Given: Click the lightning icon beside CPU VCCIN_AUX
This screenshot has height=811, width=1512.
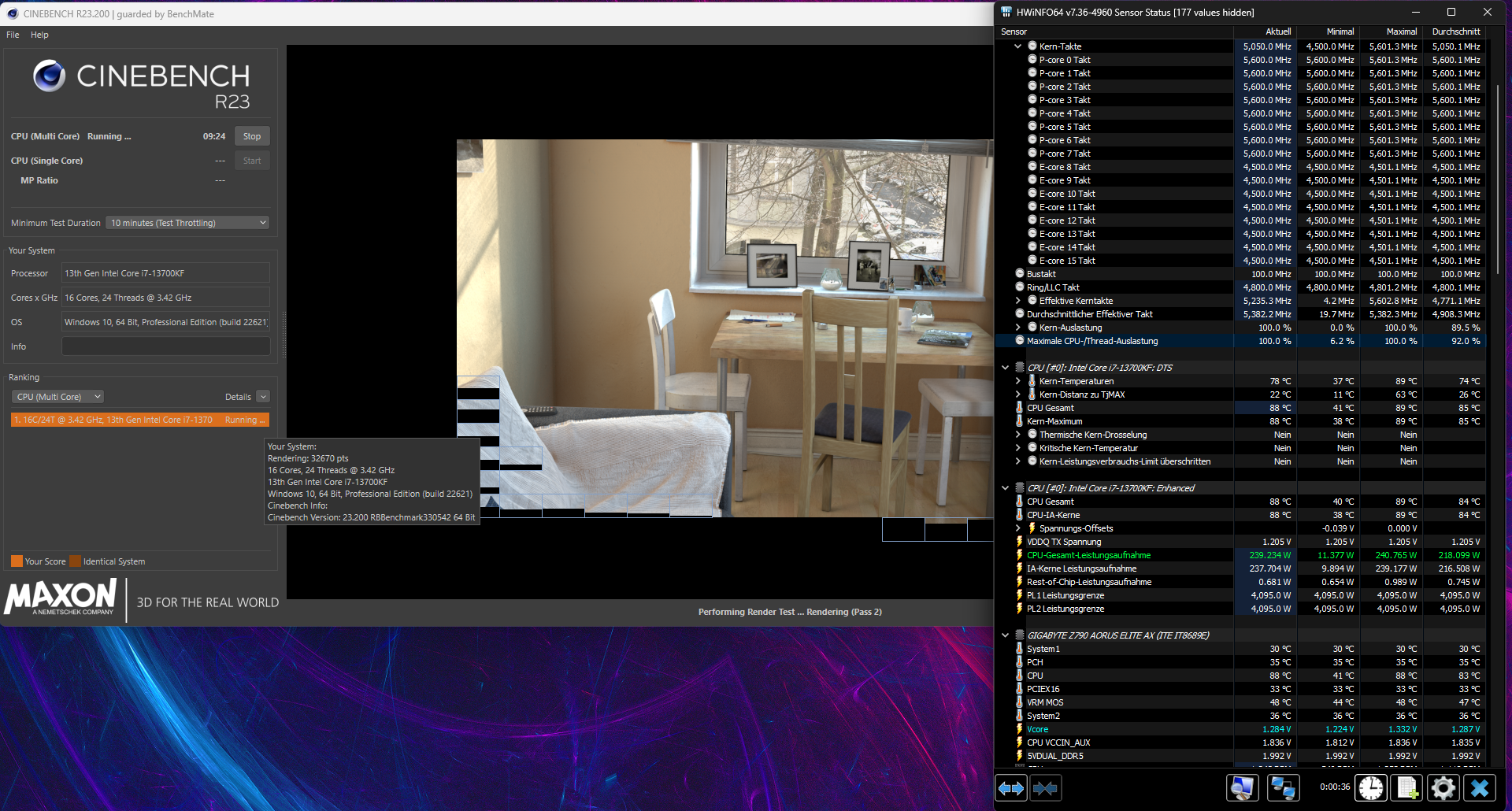Looking at the screenshot, I should [1020, 742].
